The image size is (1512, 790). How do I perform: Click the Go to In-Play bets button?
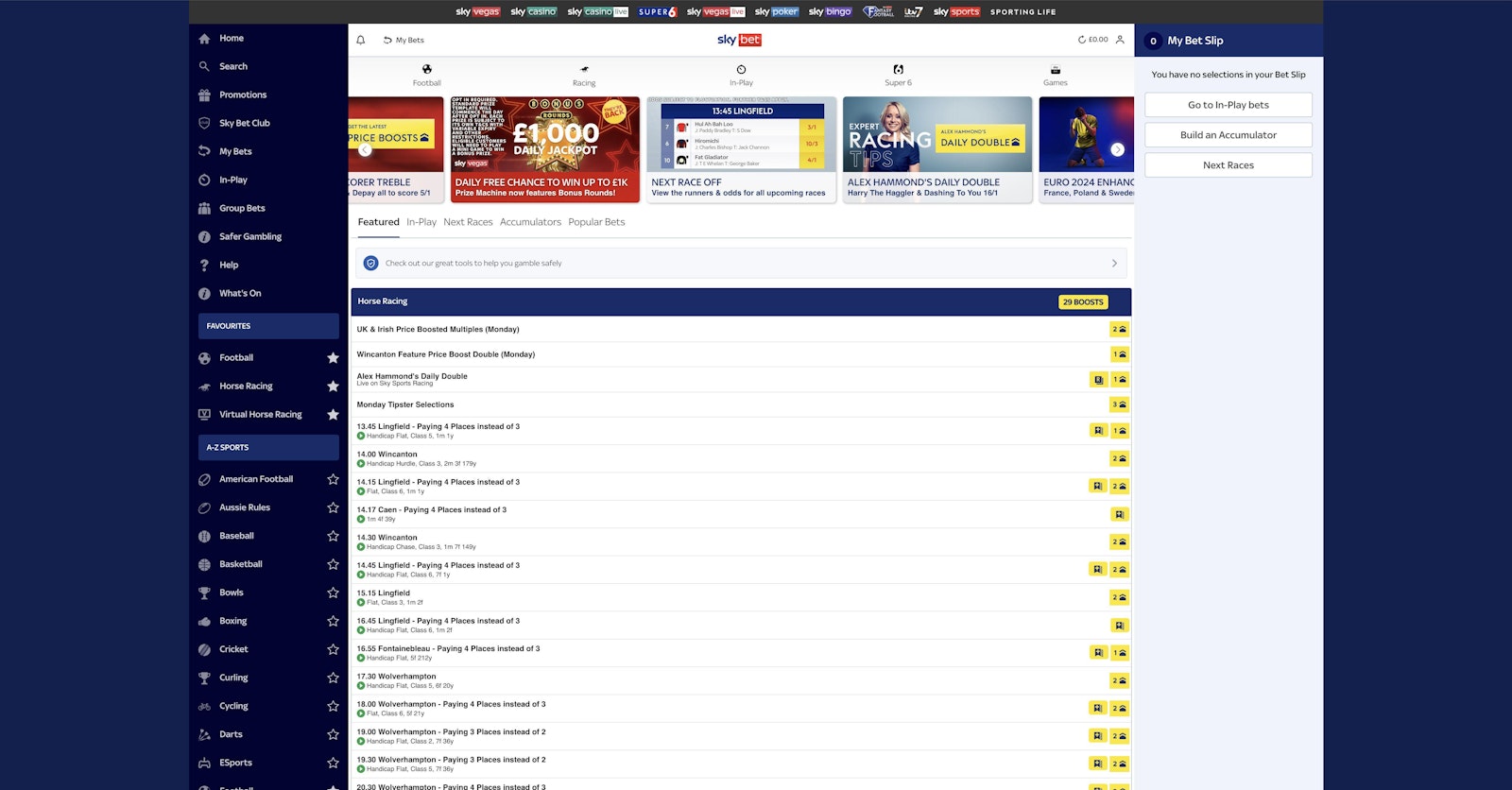click(x=1228, y=105)
